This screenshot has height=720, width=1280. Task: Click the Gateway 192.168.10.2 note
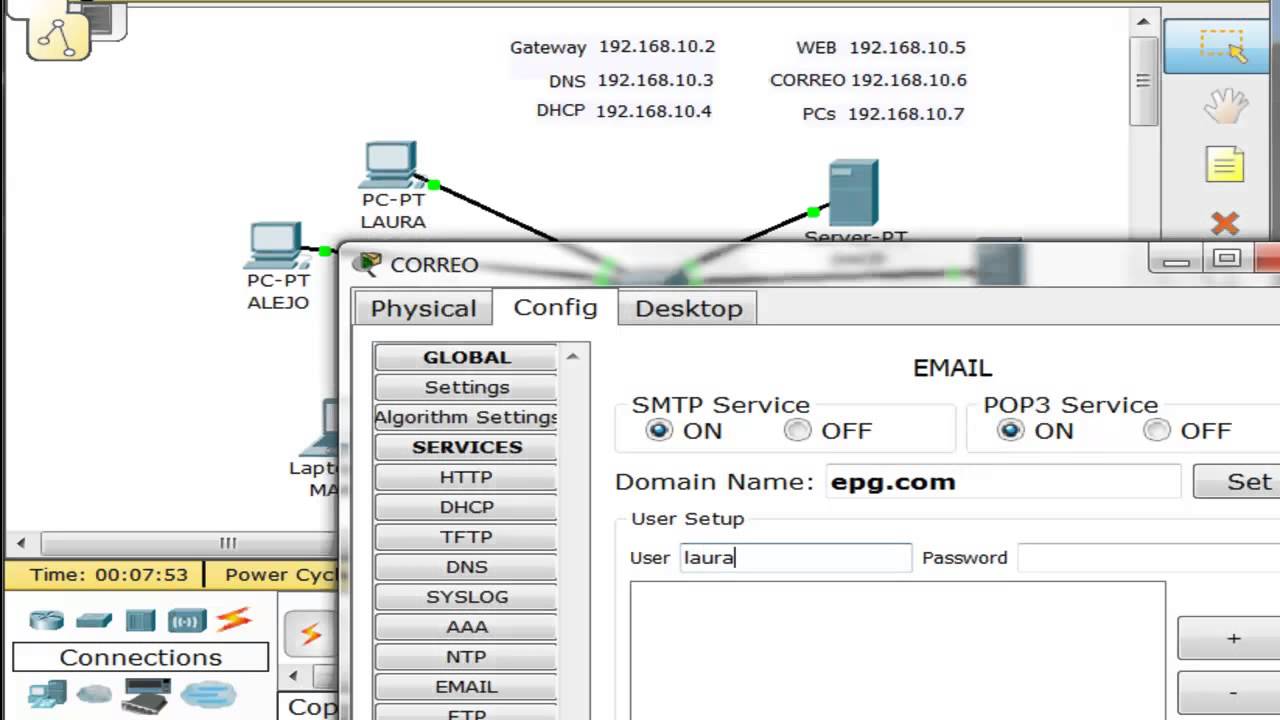[x=612, y=47]
